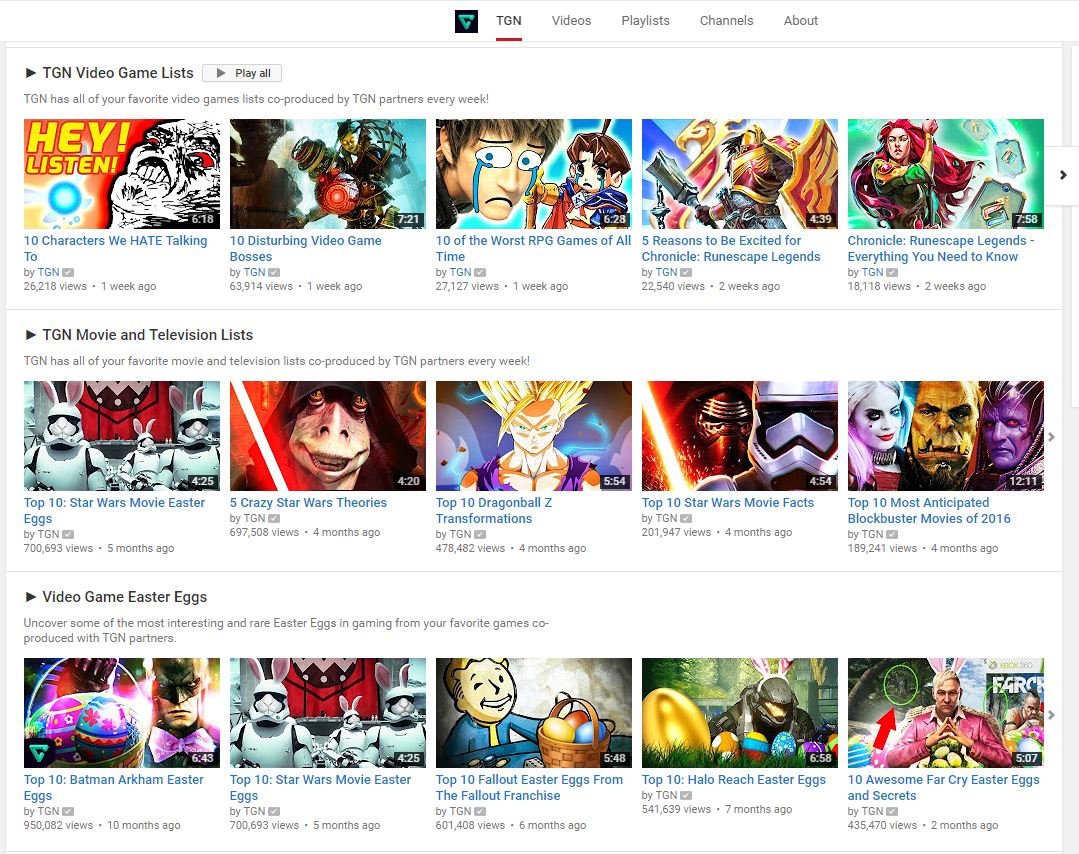Image resolution: width=1079 pixels, height=854 pixels.
Task: Click title Top 10: Halo Reach Easter Eggs
Action: (734, 780)
